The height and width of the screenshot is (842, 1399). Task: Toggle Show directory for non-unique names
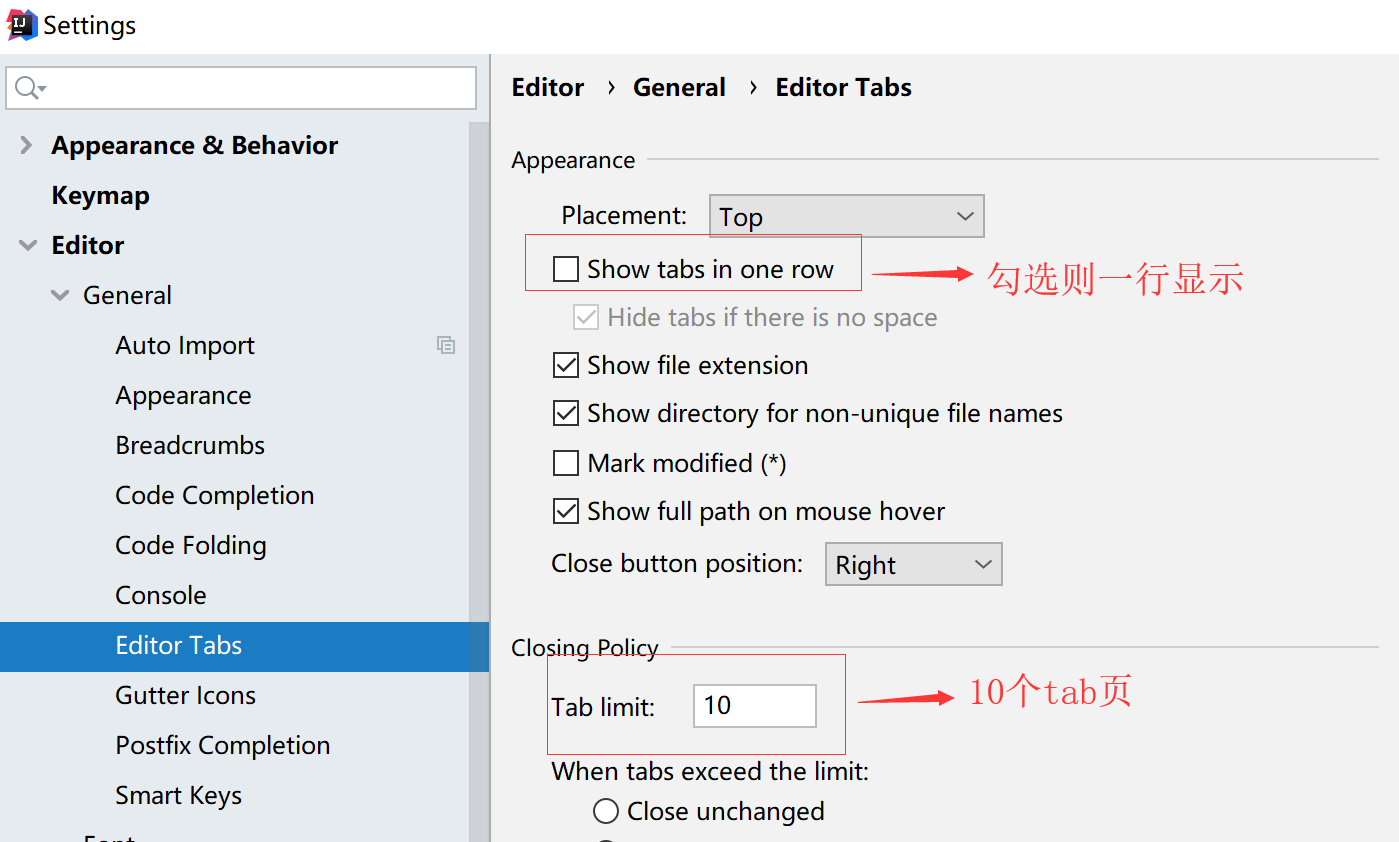point(566,413)
